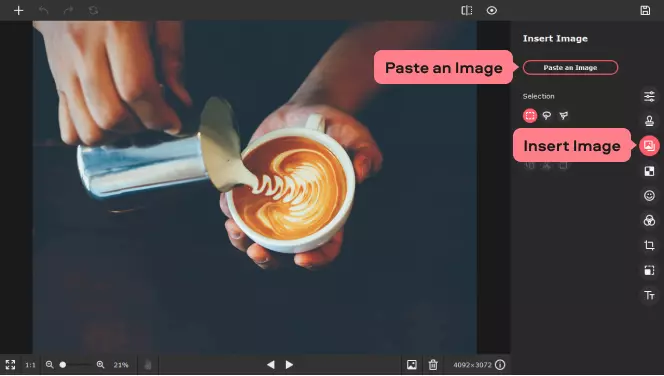The width and height of the screenshot is (664, 376).
Task: Select the crop tool
Action: [649, 245]
